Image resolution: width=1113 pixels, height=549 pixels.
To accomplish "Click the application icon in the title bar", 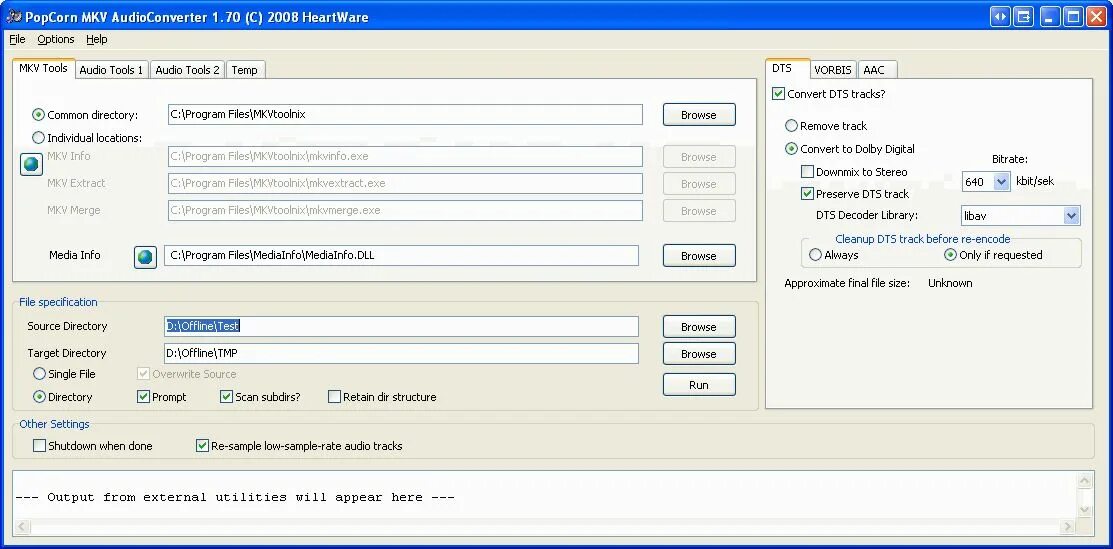I will point(13,16).
